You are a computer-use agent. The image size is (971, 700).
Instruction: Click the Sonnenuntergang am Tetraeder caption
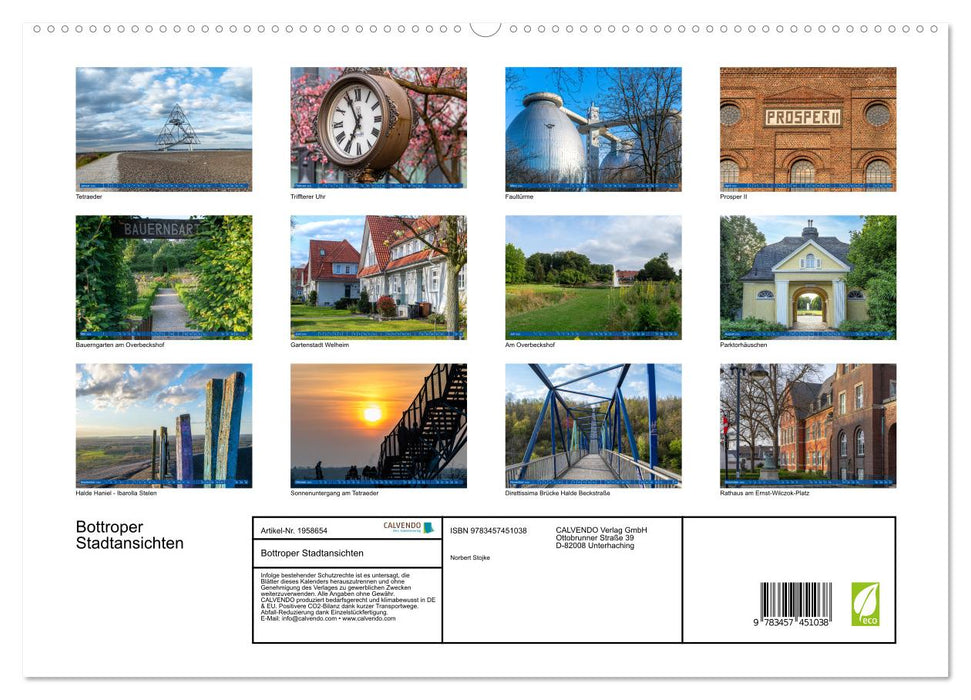[x=338, y=493]
